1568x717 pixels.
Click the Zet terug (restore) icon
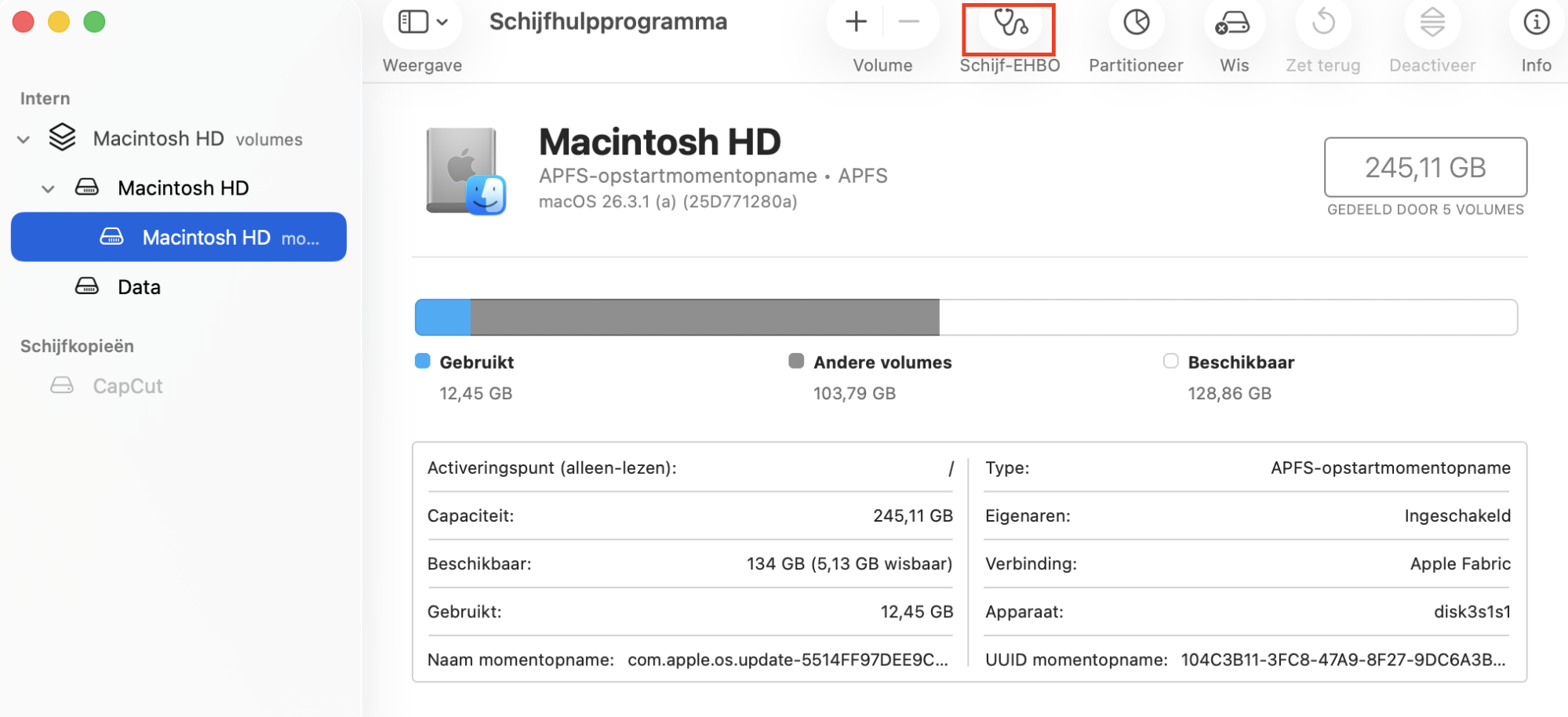(x=1322, y=24)
